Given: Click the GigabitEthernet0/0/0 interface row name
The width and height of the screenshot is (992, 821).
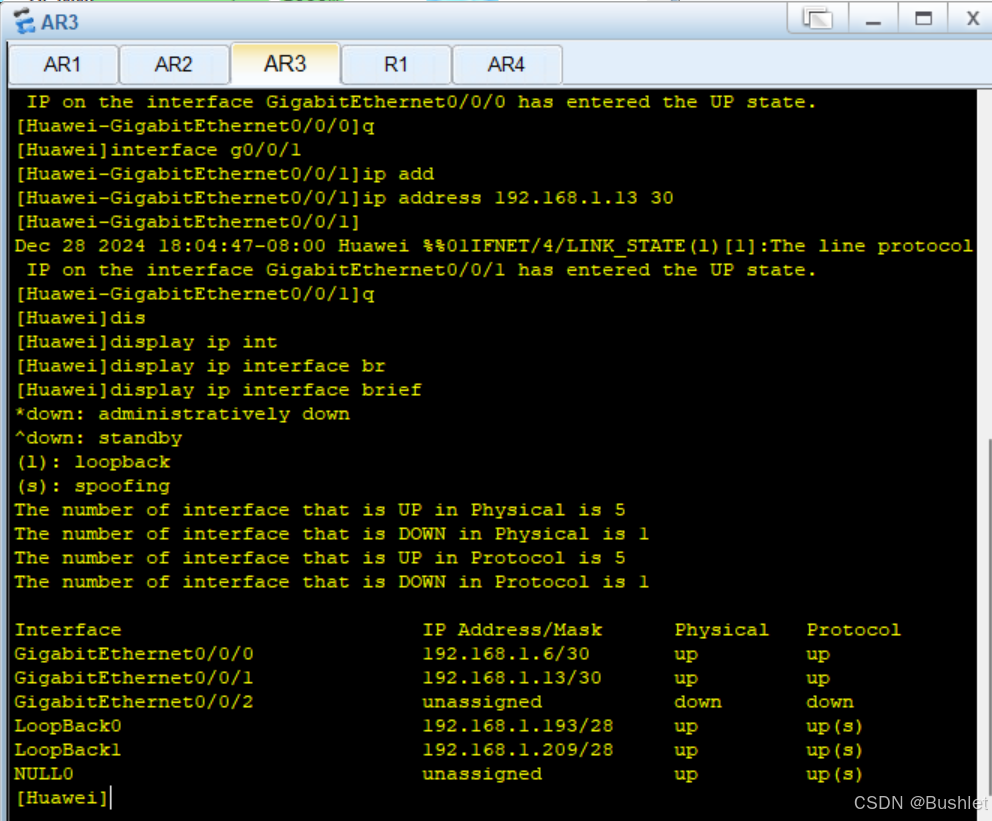Looking at the screenshot, I should point(134,653).
